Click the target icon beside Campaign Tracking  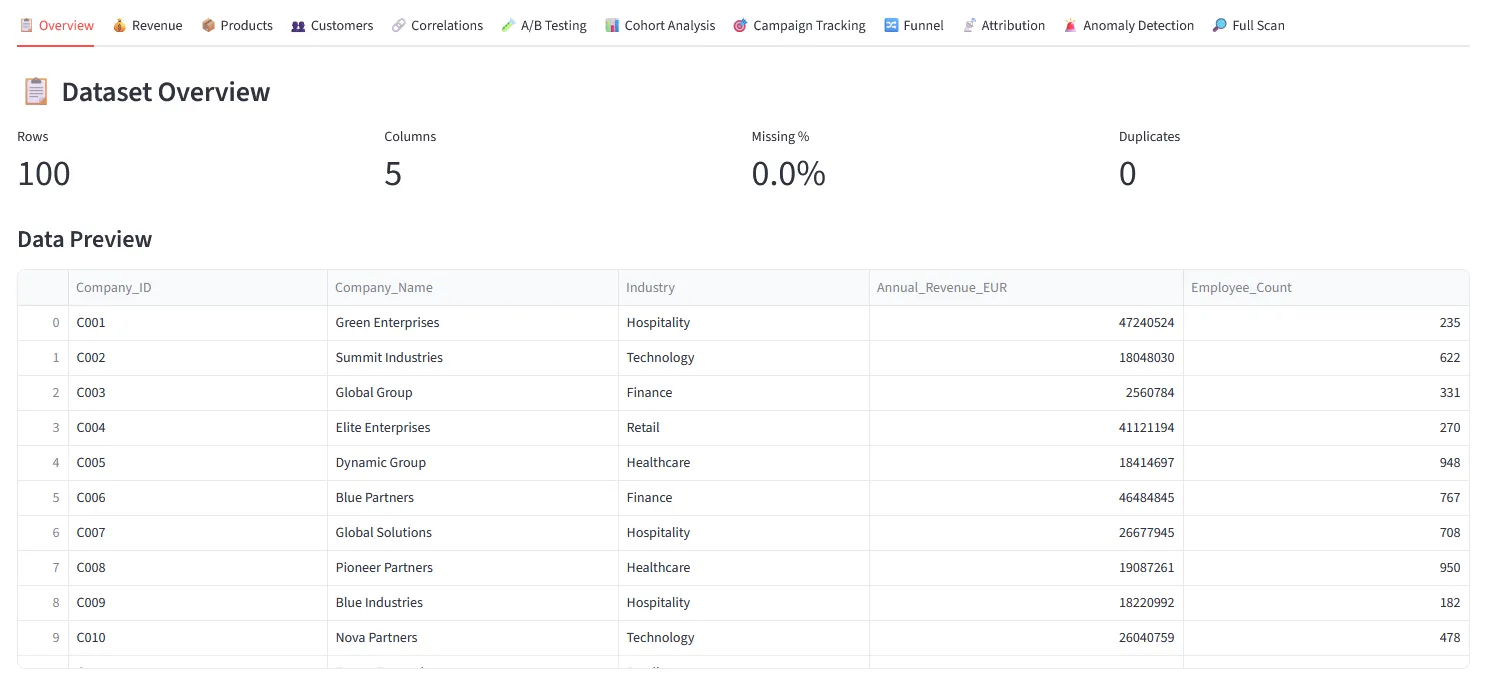738,25
